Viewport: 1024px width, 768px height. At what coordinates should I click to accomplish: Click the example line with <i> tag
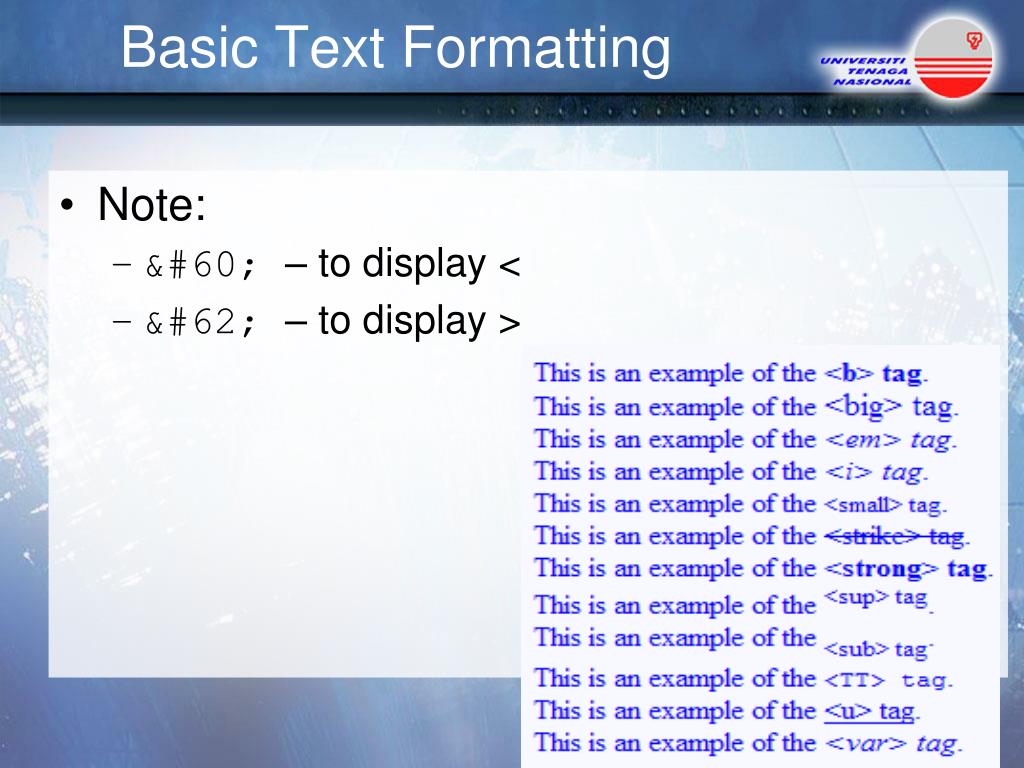coord(731,472)
